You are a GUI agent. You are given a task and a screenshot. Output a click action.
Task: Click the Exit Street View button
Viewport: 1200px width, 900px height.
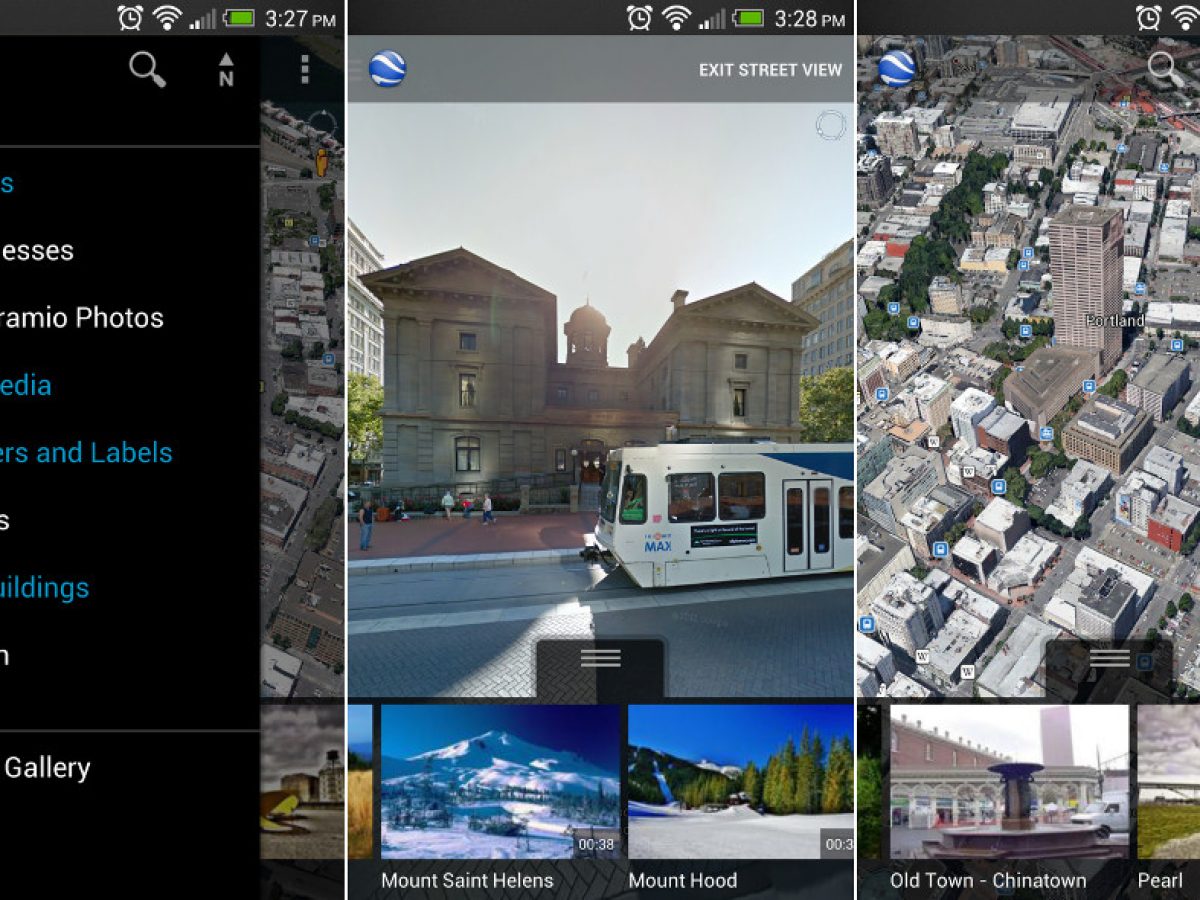770,70
